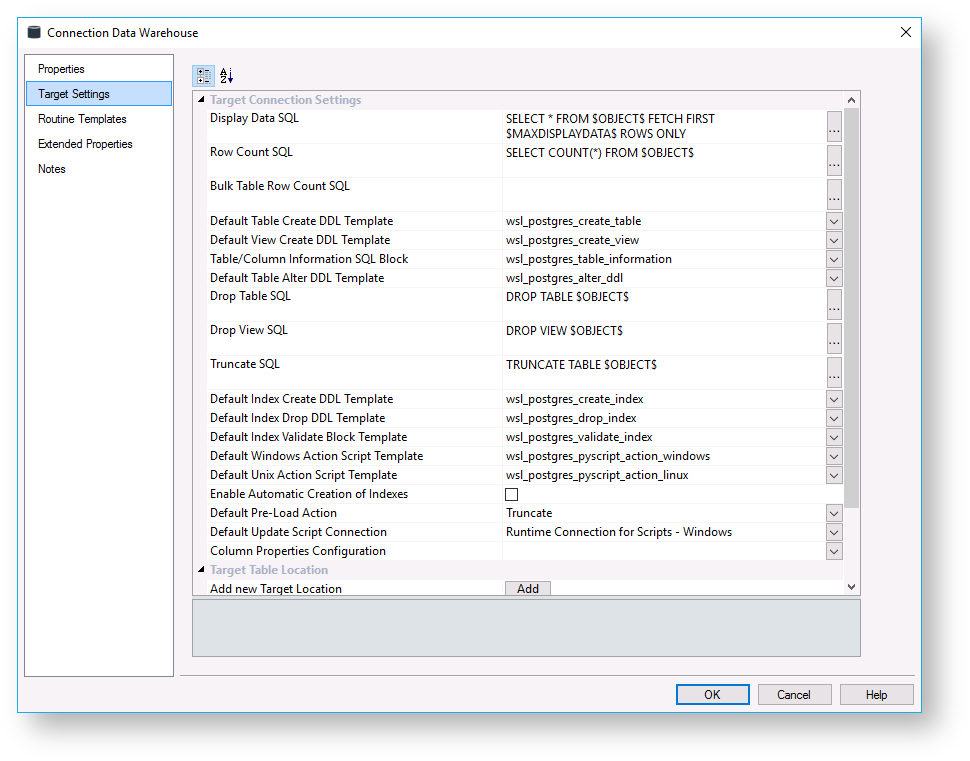
Task: Open ellipsis editor for Row Count SQL
Action: tap(834, 161)
